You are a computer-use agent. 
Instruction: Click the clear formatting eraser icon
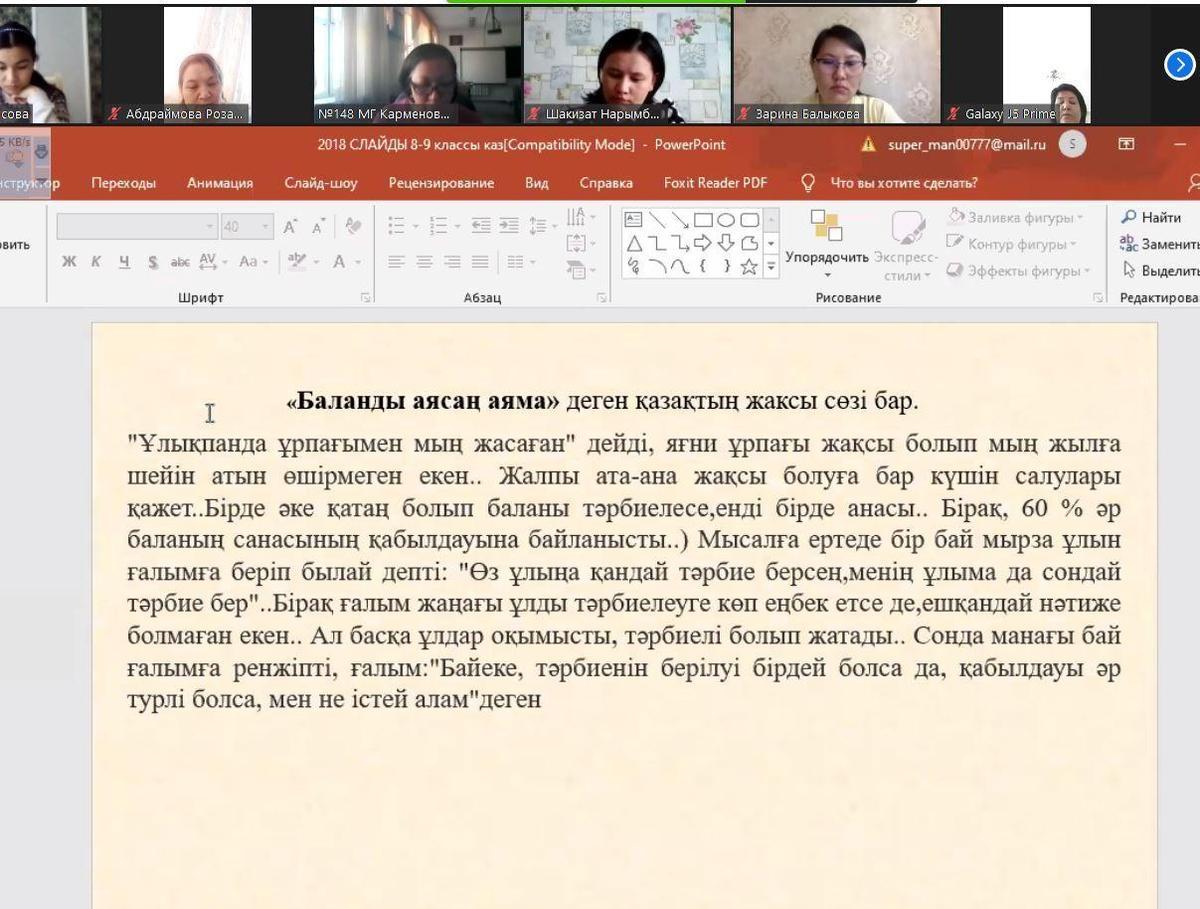click(x=352, y=227)
